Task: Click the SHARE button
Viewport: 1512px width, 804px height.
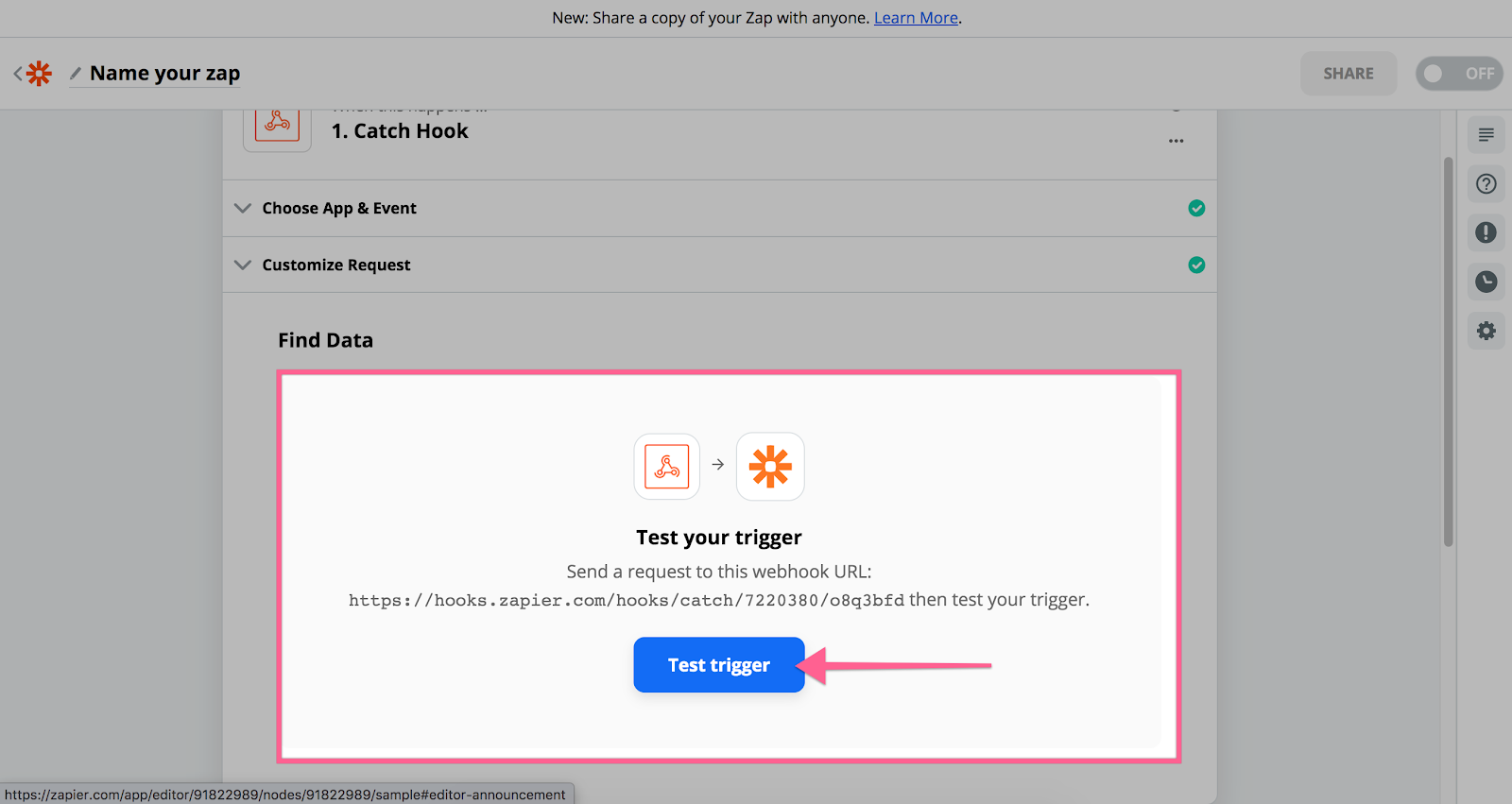Action: (x=1349, y=74)
